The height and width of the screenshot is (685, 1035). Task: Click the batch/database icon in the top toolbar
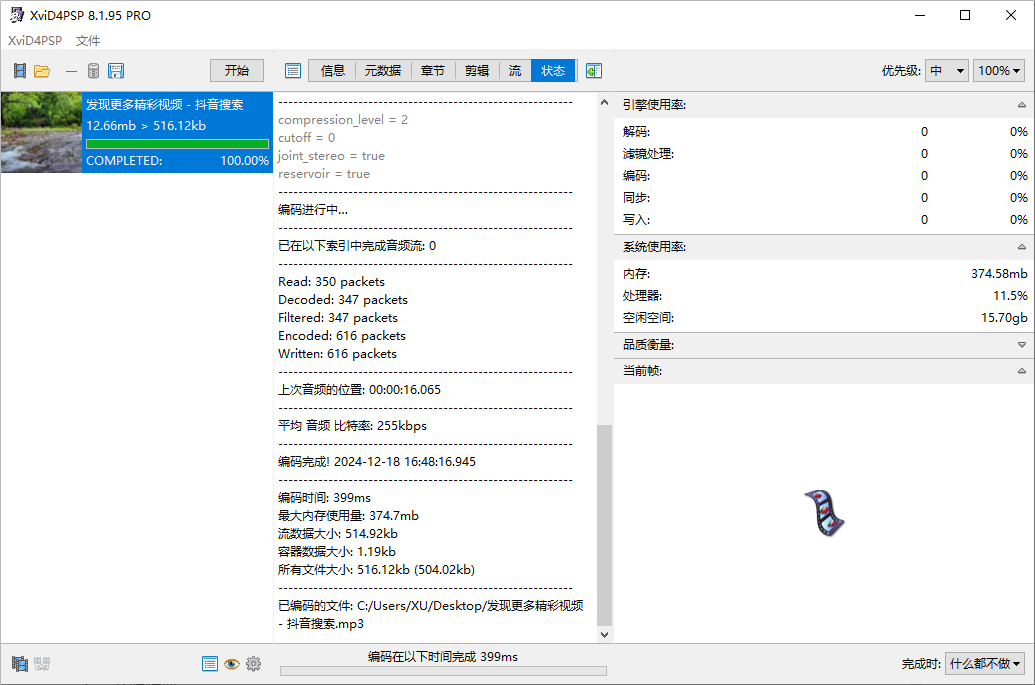93,70
